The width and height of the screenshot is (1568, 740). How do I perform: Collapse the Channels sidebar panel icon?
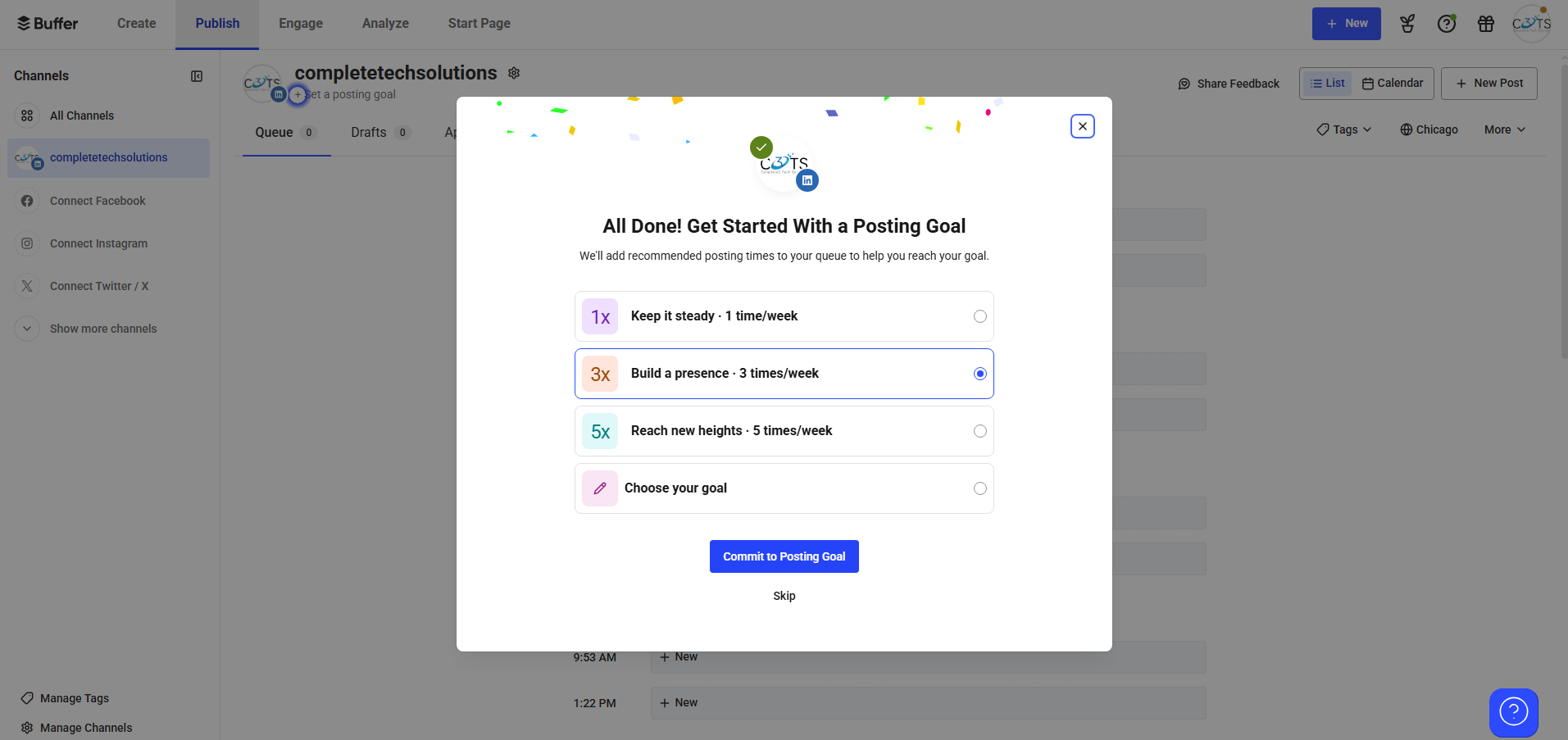click(197, 76)
